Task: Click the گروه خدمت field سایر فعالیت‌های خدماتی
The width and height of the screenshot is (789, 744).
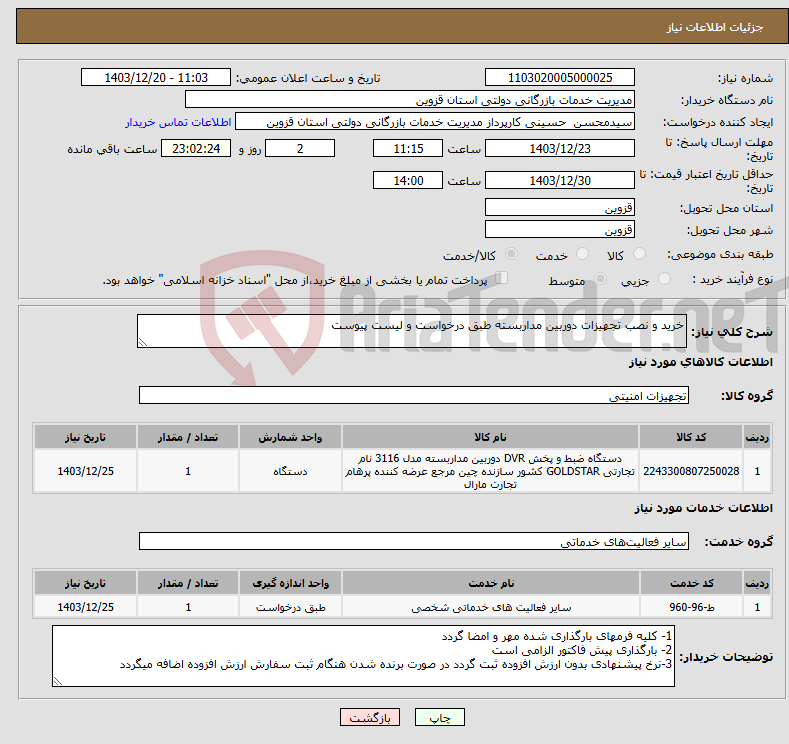Action: (414, 541)
